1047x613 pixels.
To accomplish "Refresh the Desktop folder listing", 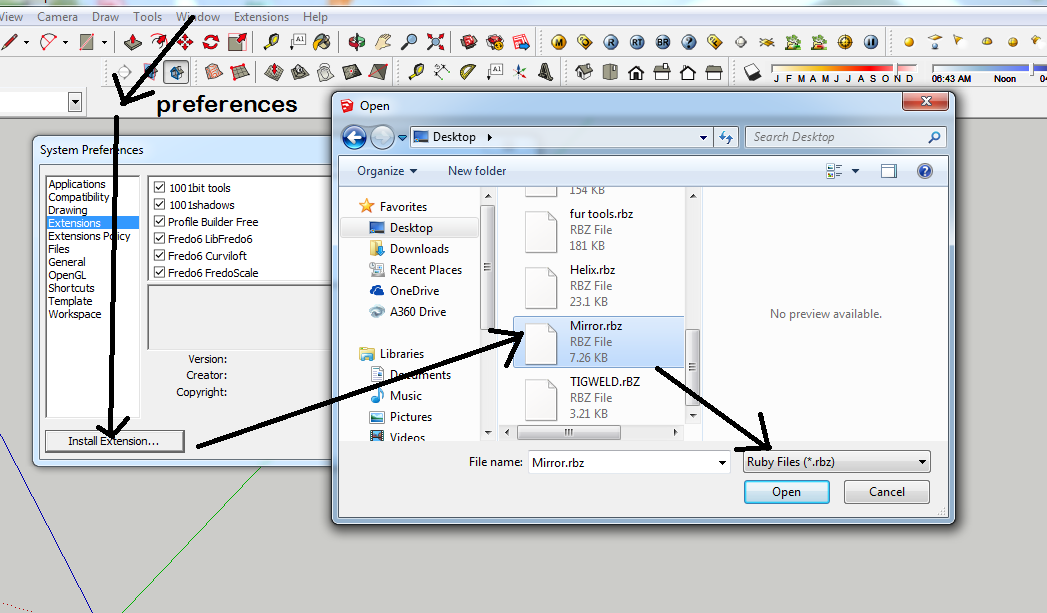I will coord(726,137).
